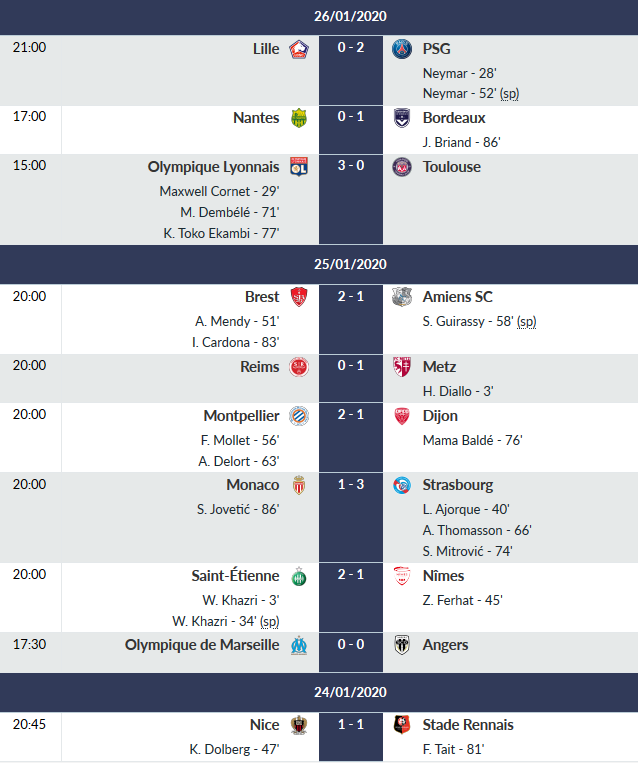
Task: Click the Saint-Étienne green crest icon
Action: click(x=298, y=576)
